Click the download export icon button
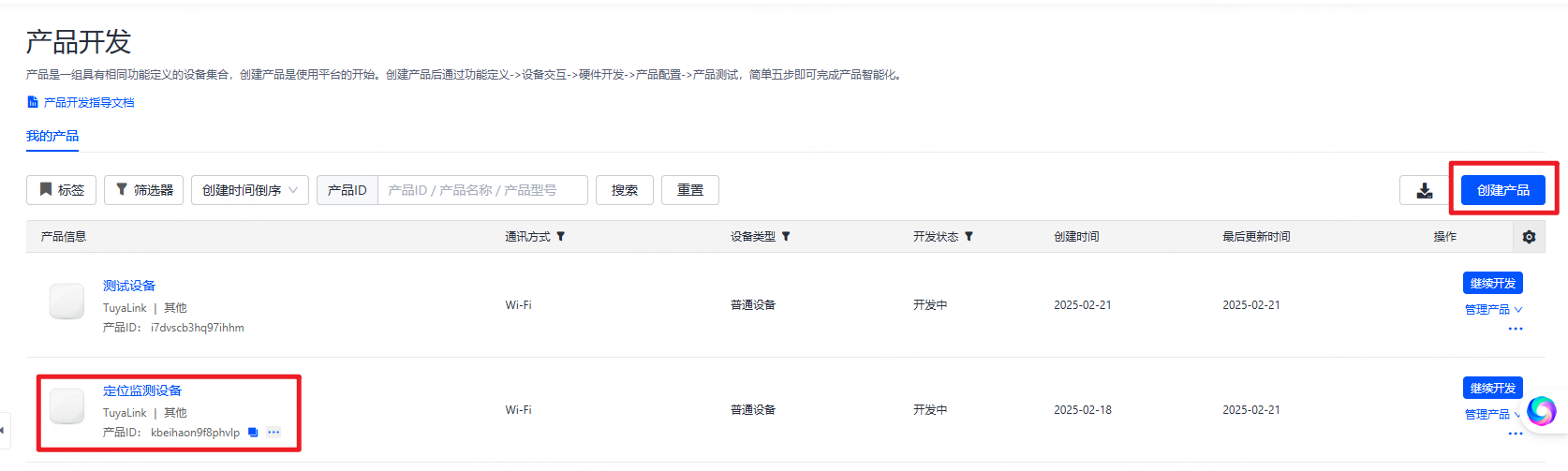 1425,190
